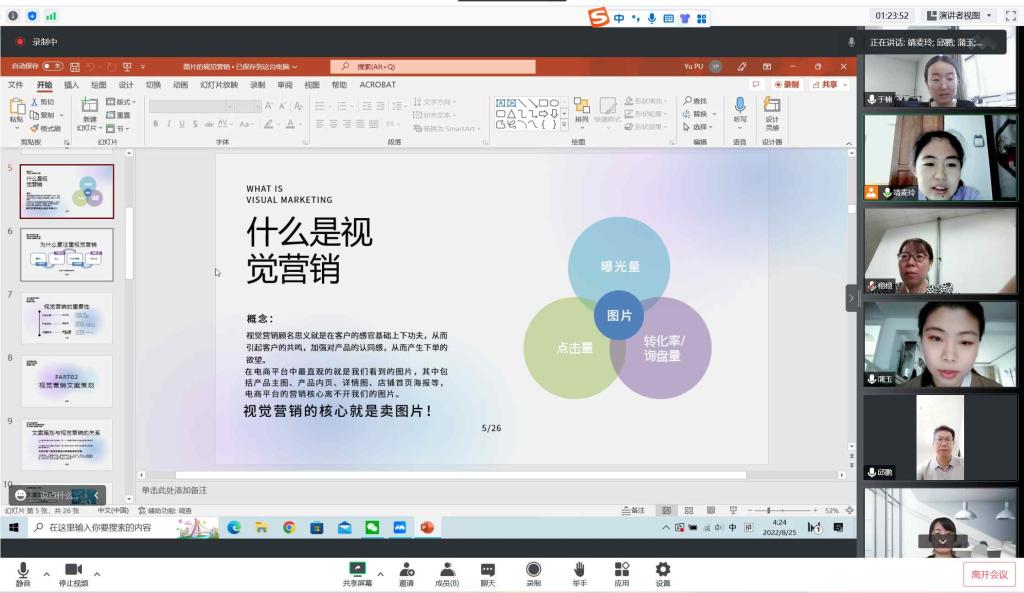The height and width of the screenshot is (593, 1024).
Task: Start meeting recording (录制) in bottom bar
Action: click(534, 573)
